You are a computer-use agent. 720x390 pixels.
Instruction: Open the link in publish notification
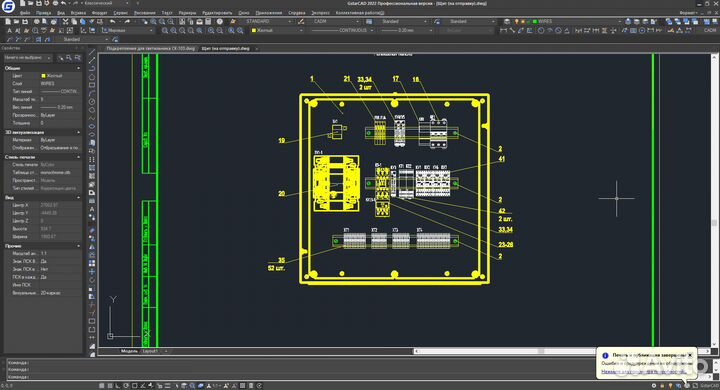[x=643, y=372]
